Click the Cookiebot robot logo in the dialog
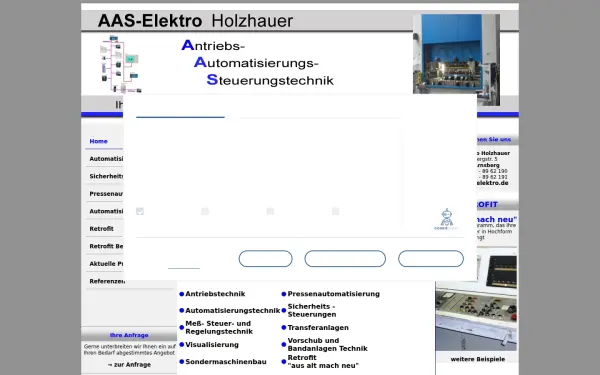This screenshot has width=600, height=375. tap(446, 219)
